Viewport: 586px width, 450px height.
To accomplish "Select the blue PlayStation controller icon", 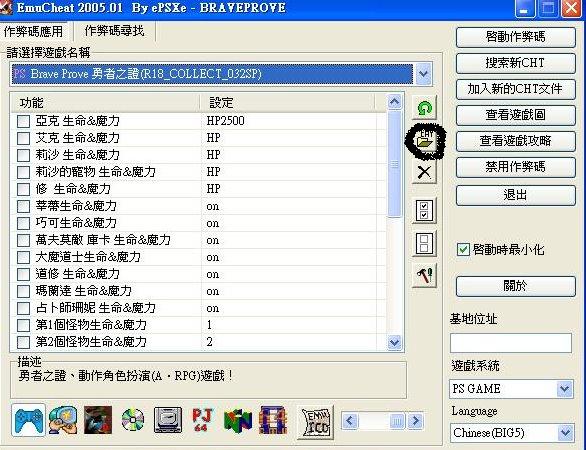I will pos(28,420).
